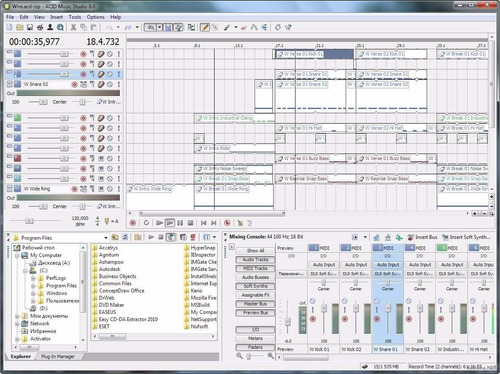Screen dimensions: 500x374
Task: Open the Tools menu
Action: click(x=75, y=17)
